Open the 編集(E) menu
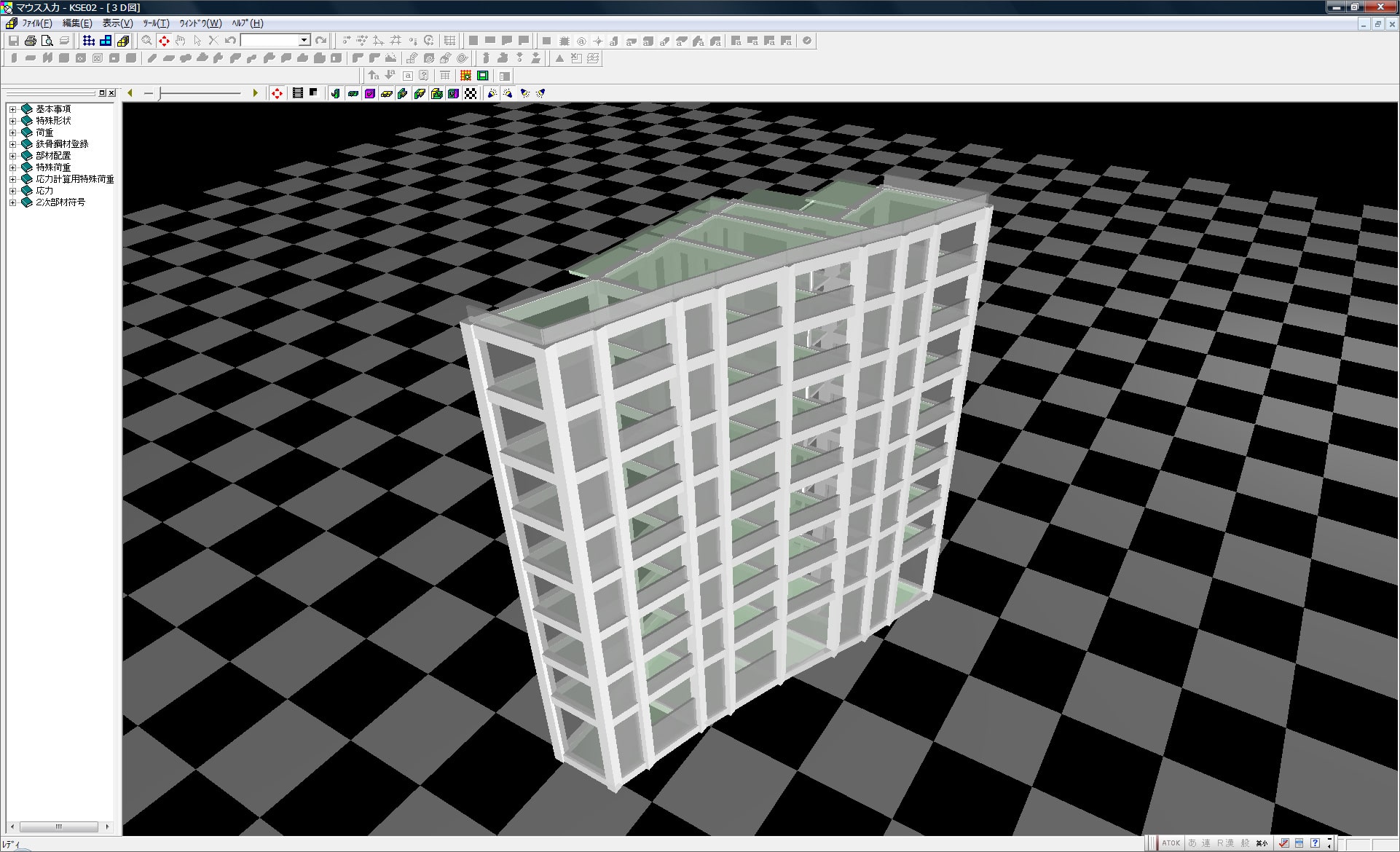This screenshot has width=1400, height=852. (x=77, y=23)
